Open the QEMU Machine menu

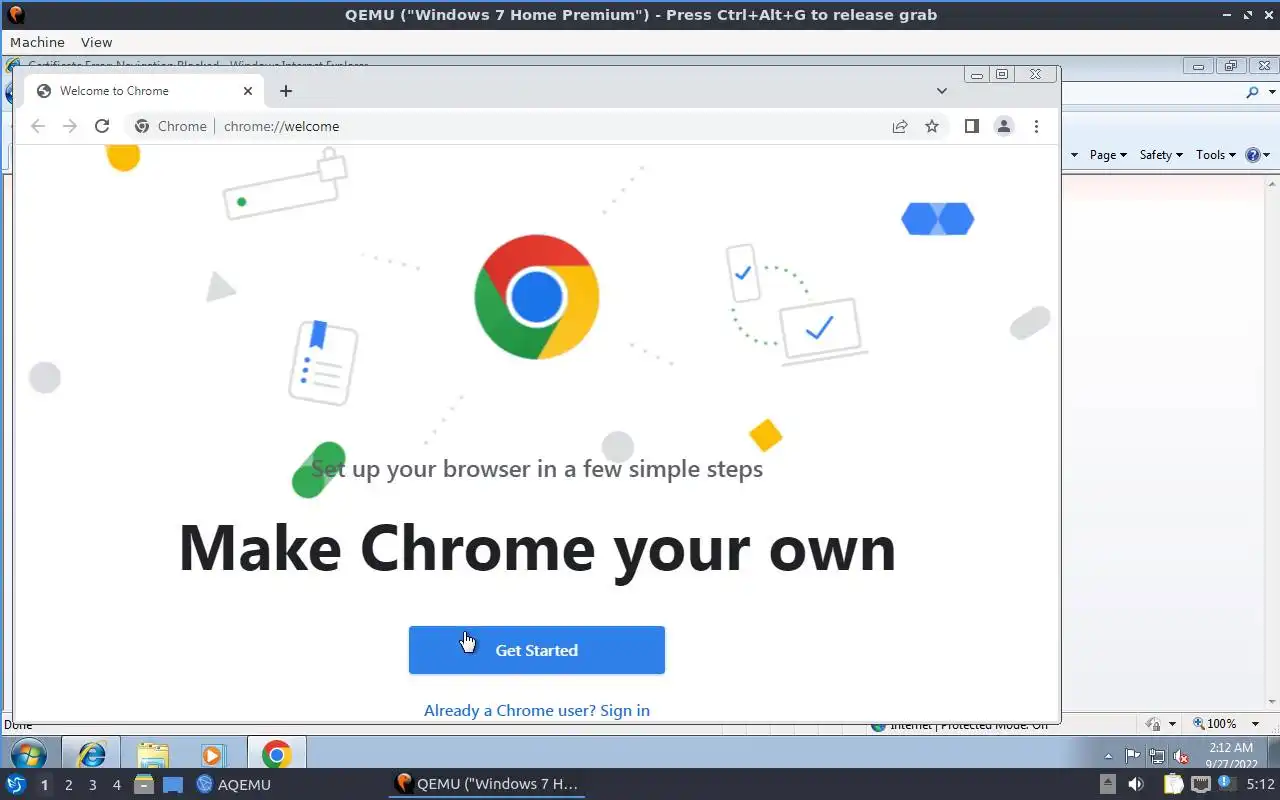point(37,42)
